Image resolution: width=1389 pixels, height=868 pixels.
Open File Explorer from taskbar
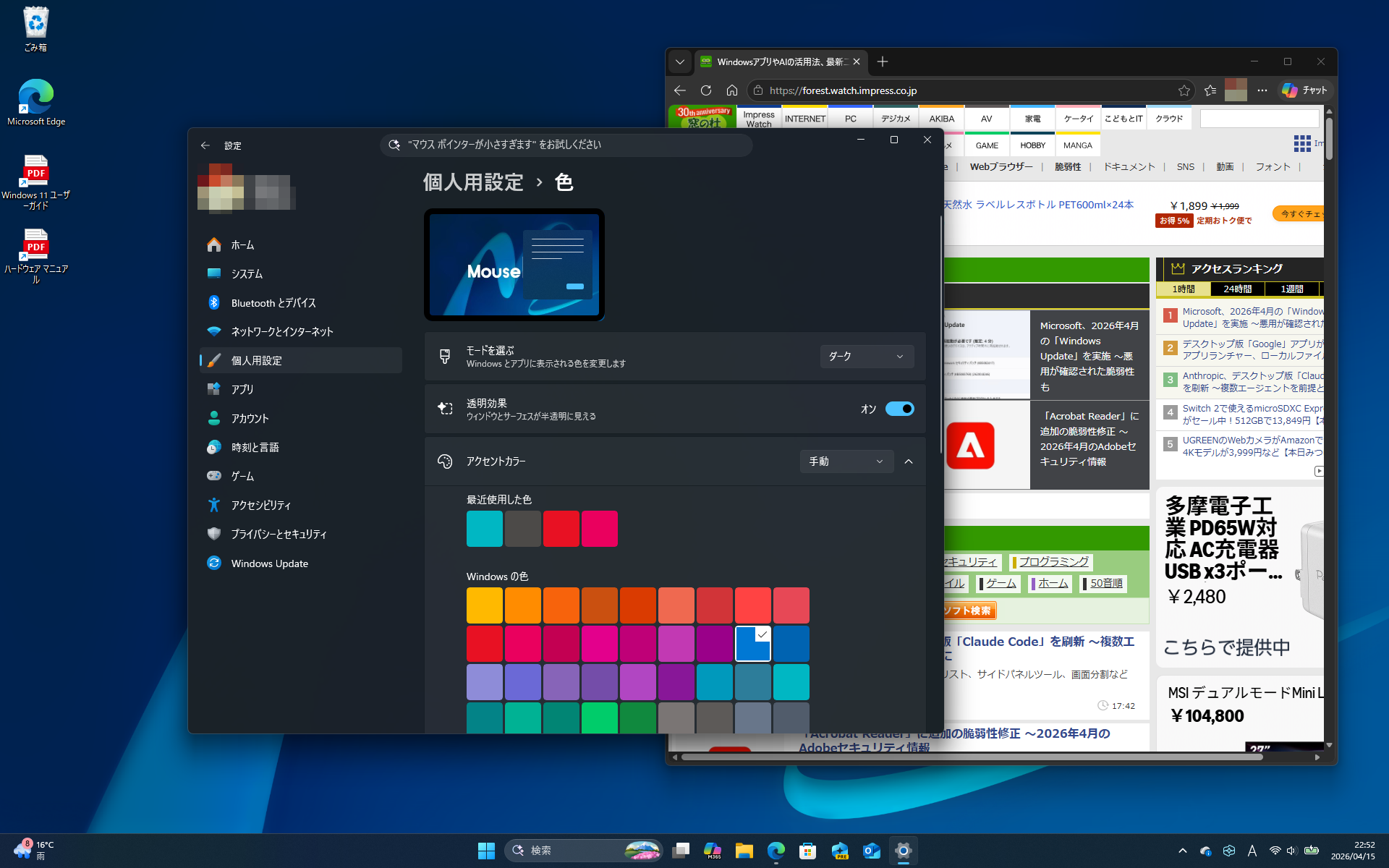click(x=744, y=851)
